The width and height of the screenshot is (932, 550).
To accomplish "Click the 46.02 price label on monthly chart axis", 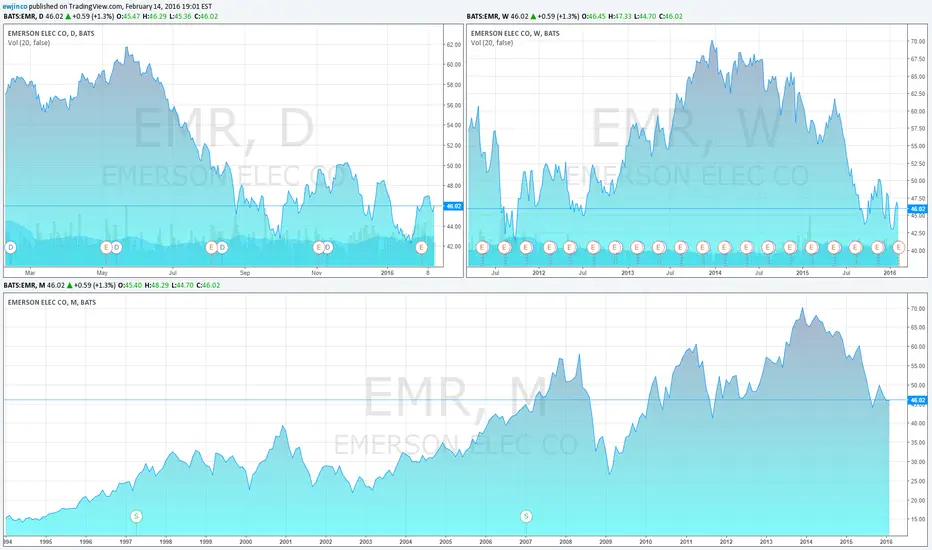I will [918, 400].
